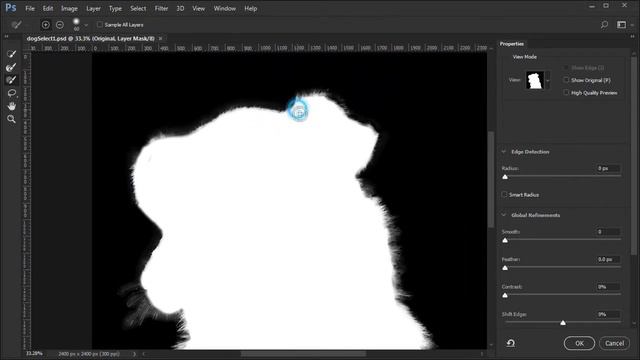Open the workspace switcher icon
This screenshot has height=360, width=640.
pos(622,25)
